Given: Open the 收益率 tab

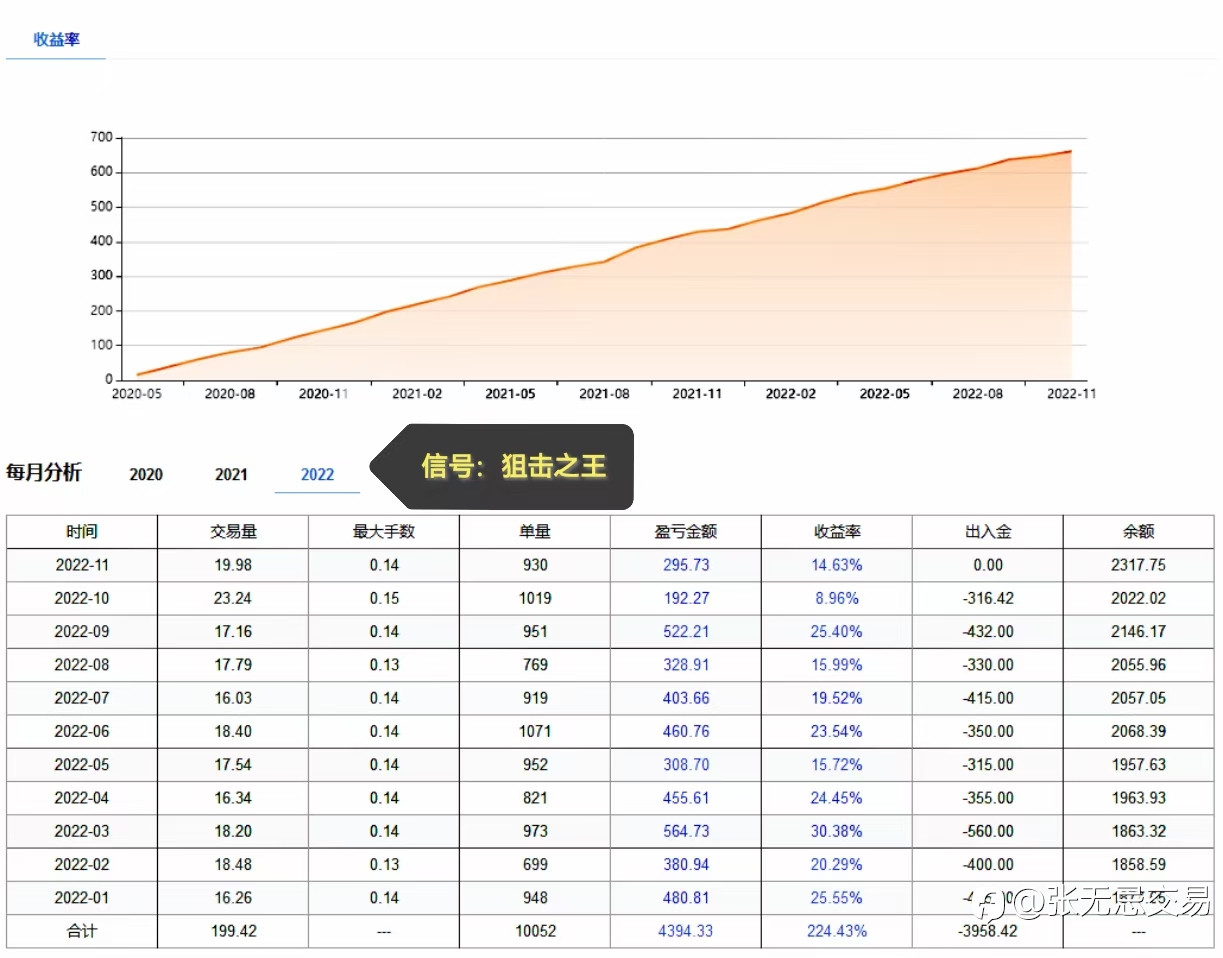Looking at the screenshot, I should click(56, 40).
